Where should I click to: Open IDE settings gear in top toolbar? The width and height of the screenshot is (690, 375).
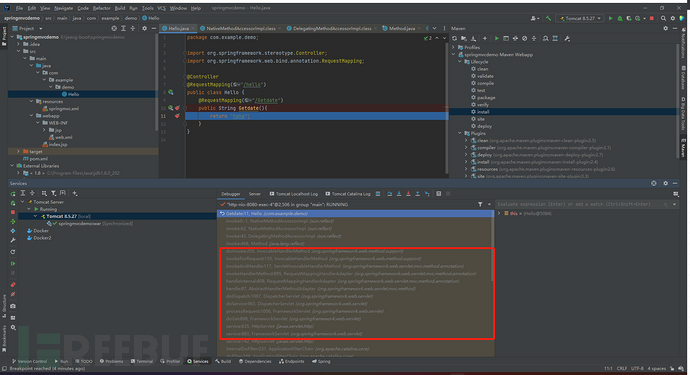[x=673, y=18]
